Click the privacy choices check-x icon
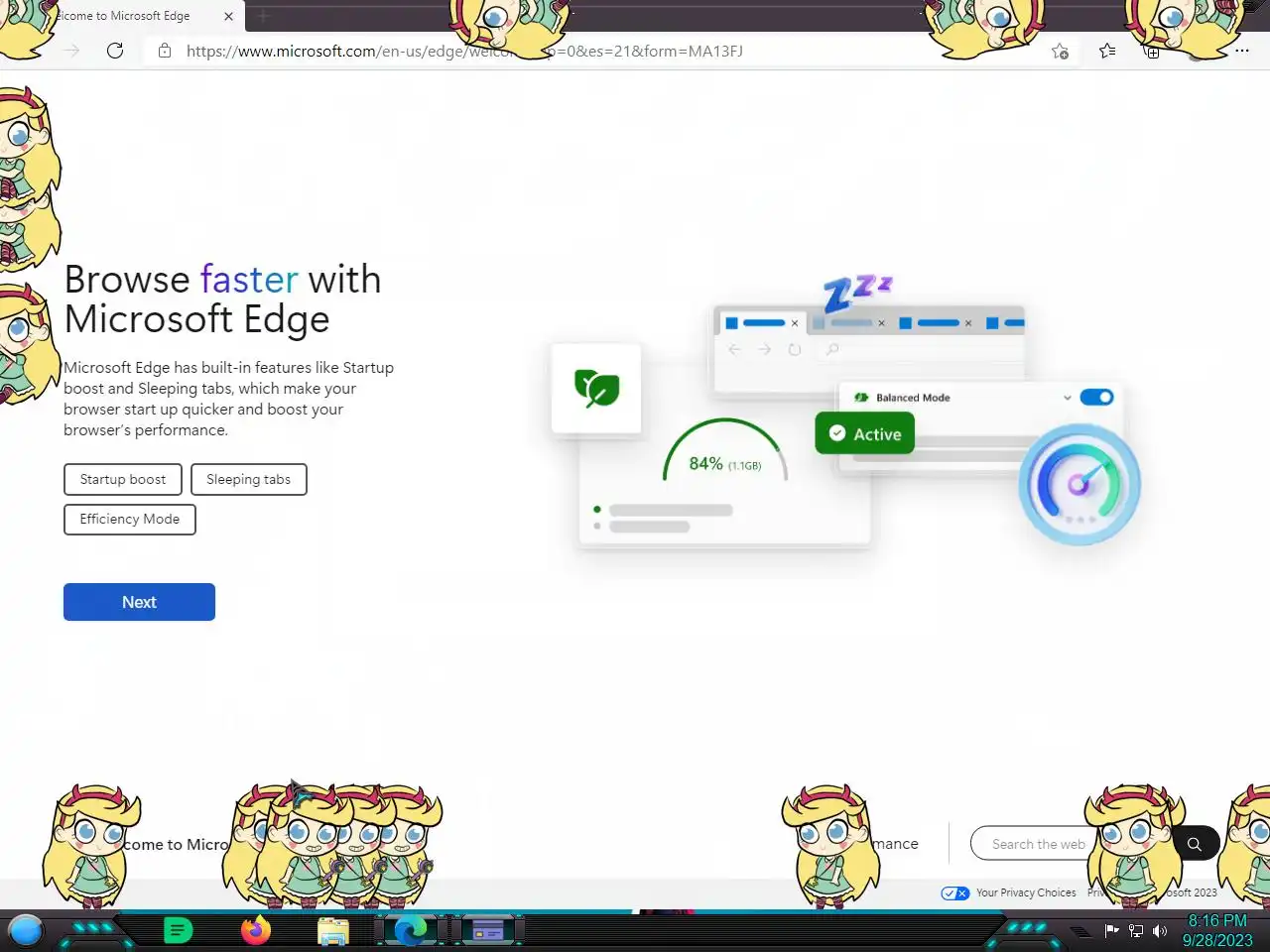Image resolution: width=1270 pixels, height=952 pixels. click(955, 892)
